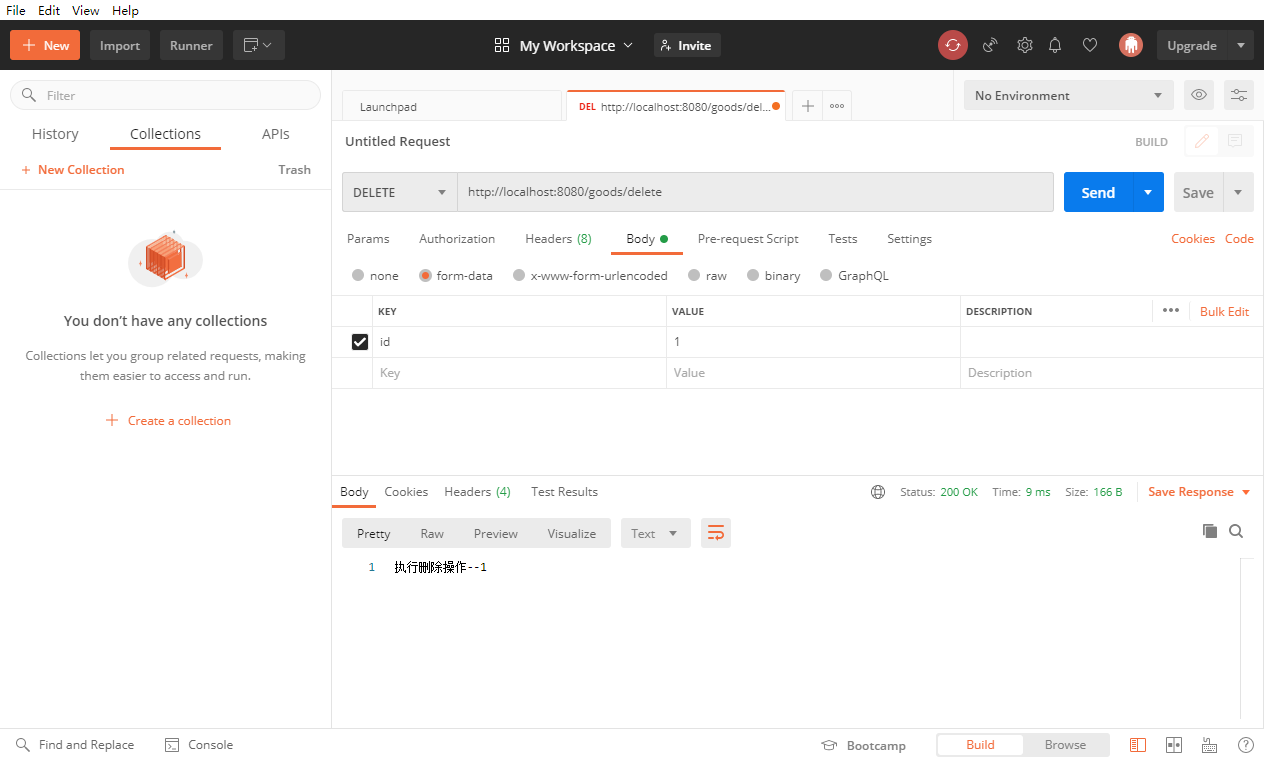Open the help question mark icon
Screen dimensions: 1264x761
pyautogui.click(x=1246, y=745)
